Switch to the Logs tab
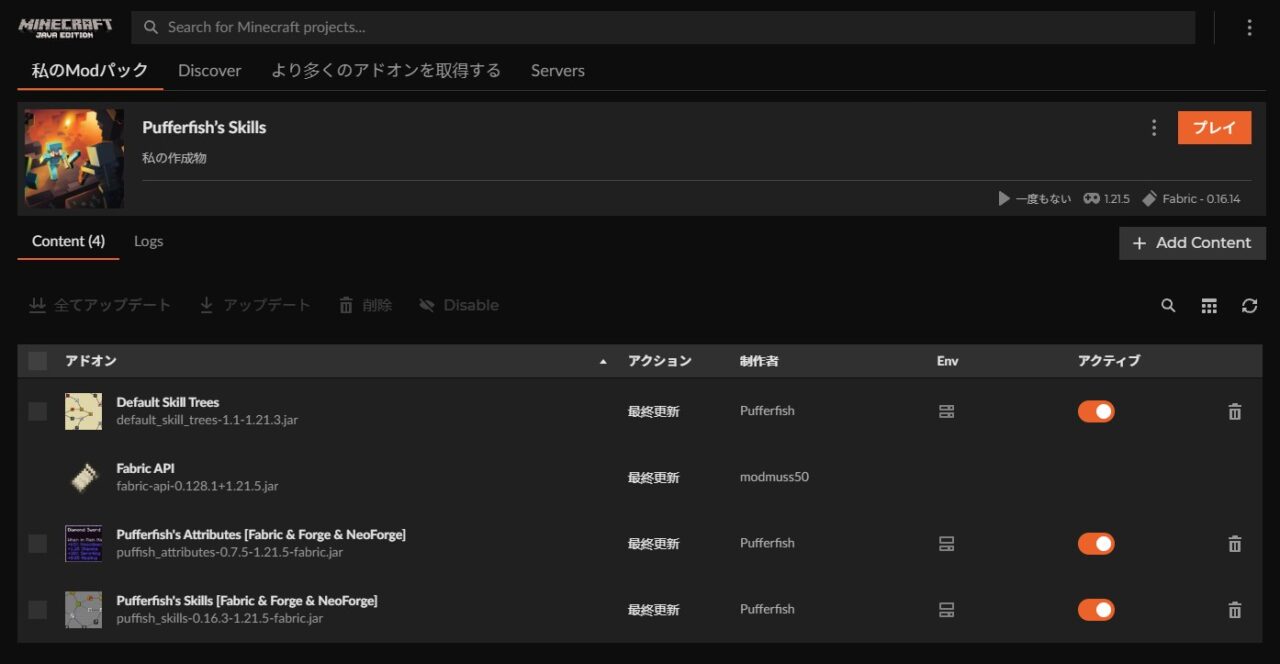 pos(148,241)
